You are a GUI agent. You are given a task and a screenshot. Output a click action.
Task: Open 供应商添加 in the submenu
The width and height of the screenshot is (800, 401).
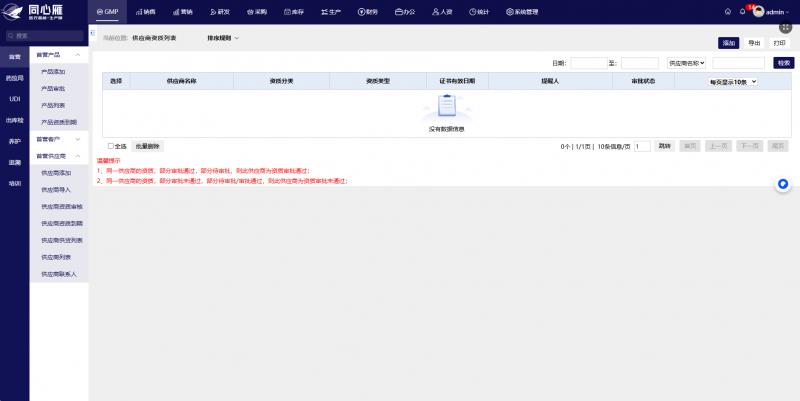(56, 173)
